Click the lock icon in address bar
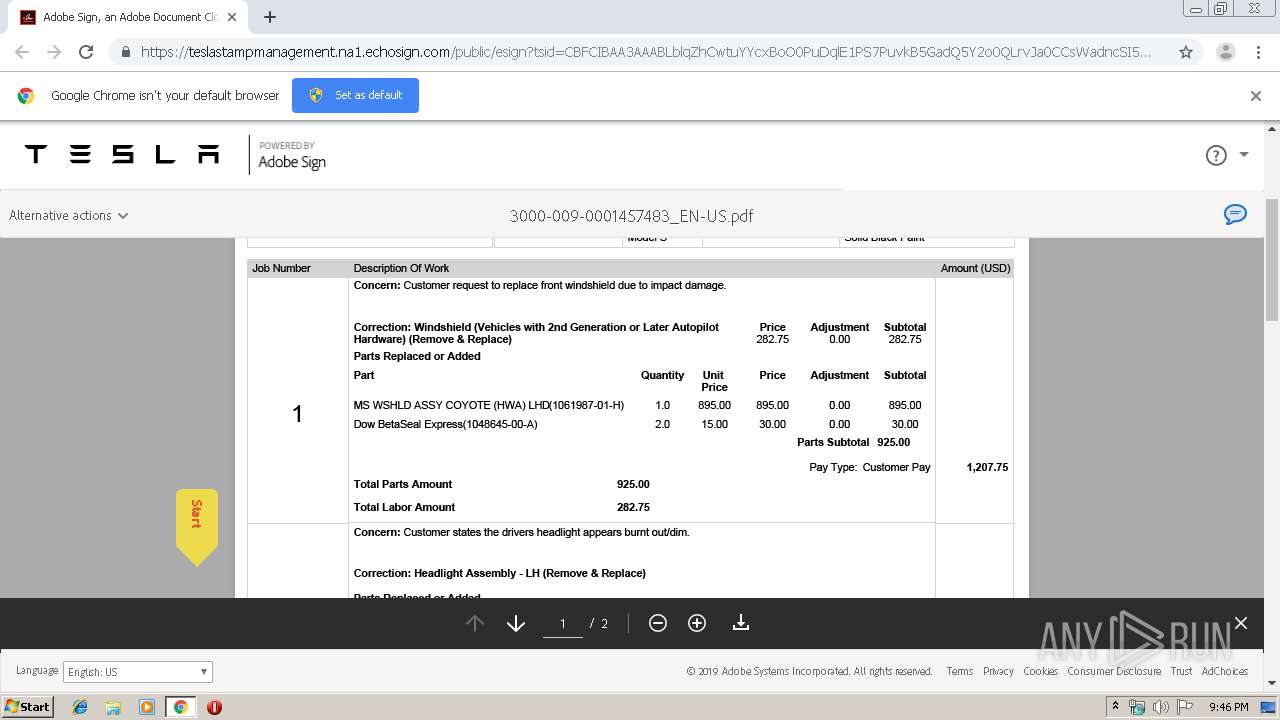 point(125,52)
